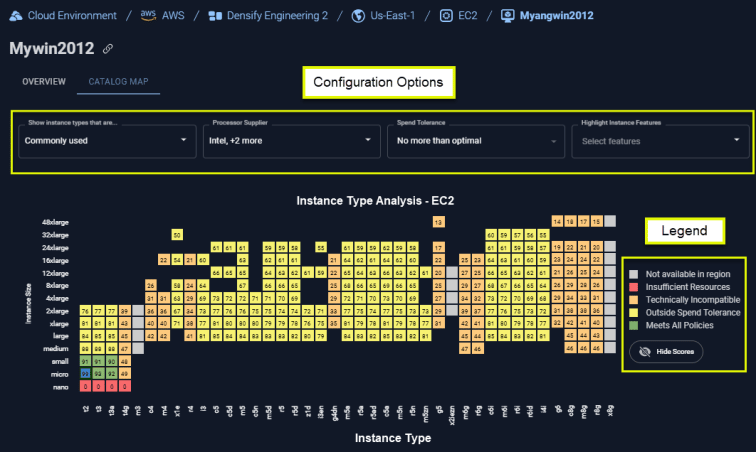The width and height of the screenshot is (756, 452).
Task: Click the crossed-eye icon in Hide Scores
Action: pyautogui.click(x=645, y=352)
